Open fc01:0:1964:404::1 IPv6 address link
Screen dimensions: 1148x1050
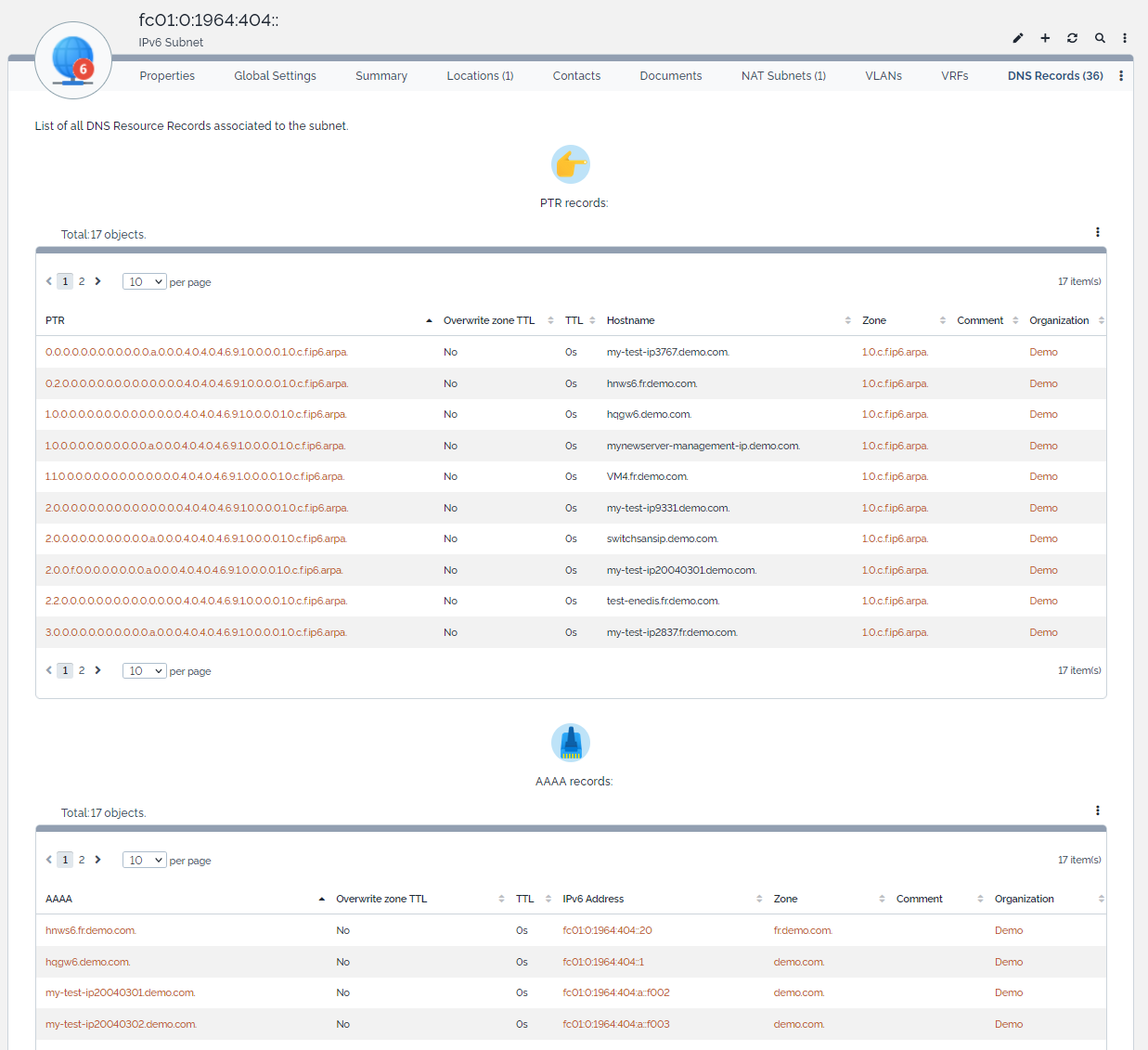coord(603,962)
